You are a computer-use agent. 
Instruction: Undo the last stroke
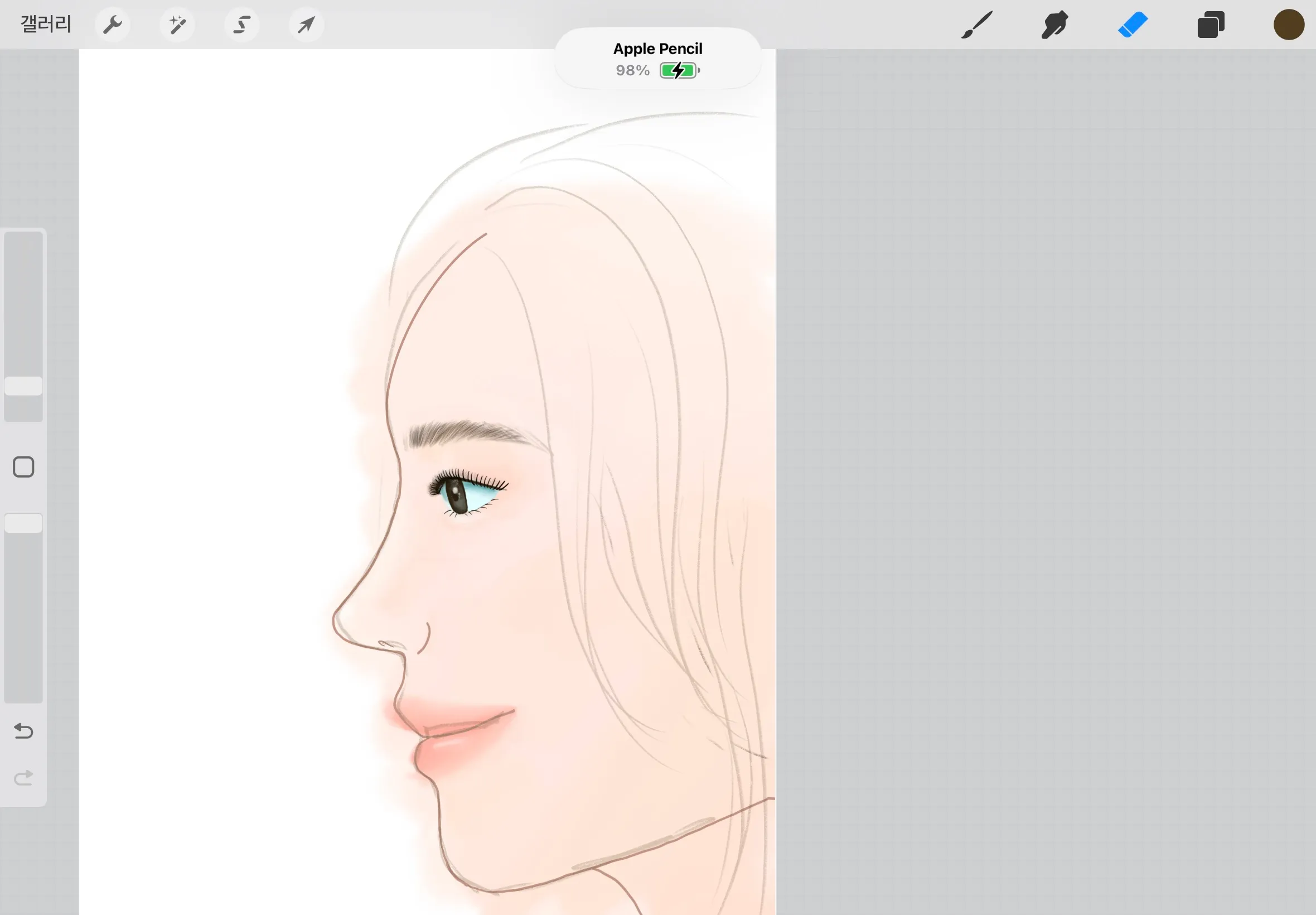coord(23,730)
